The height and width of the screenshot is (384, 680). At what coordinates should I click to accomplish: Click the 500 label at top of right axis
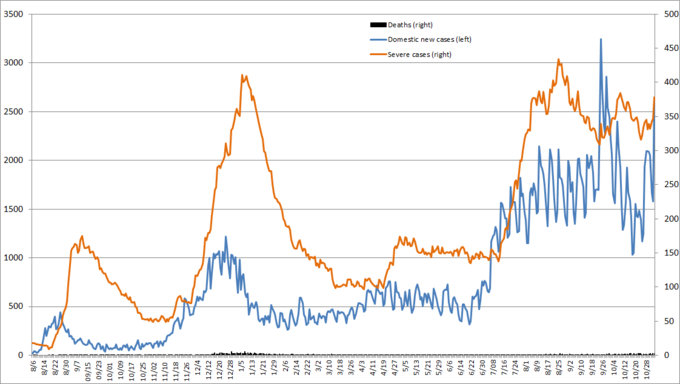click(670, 14)
